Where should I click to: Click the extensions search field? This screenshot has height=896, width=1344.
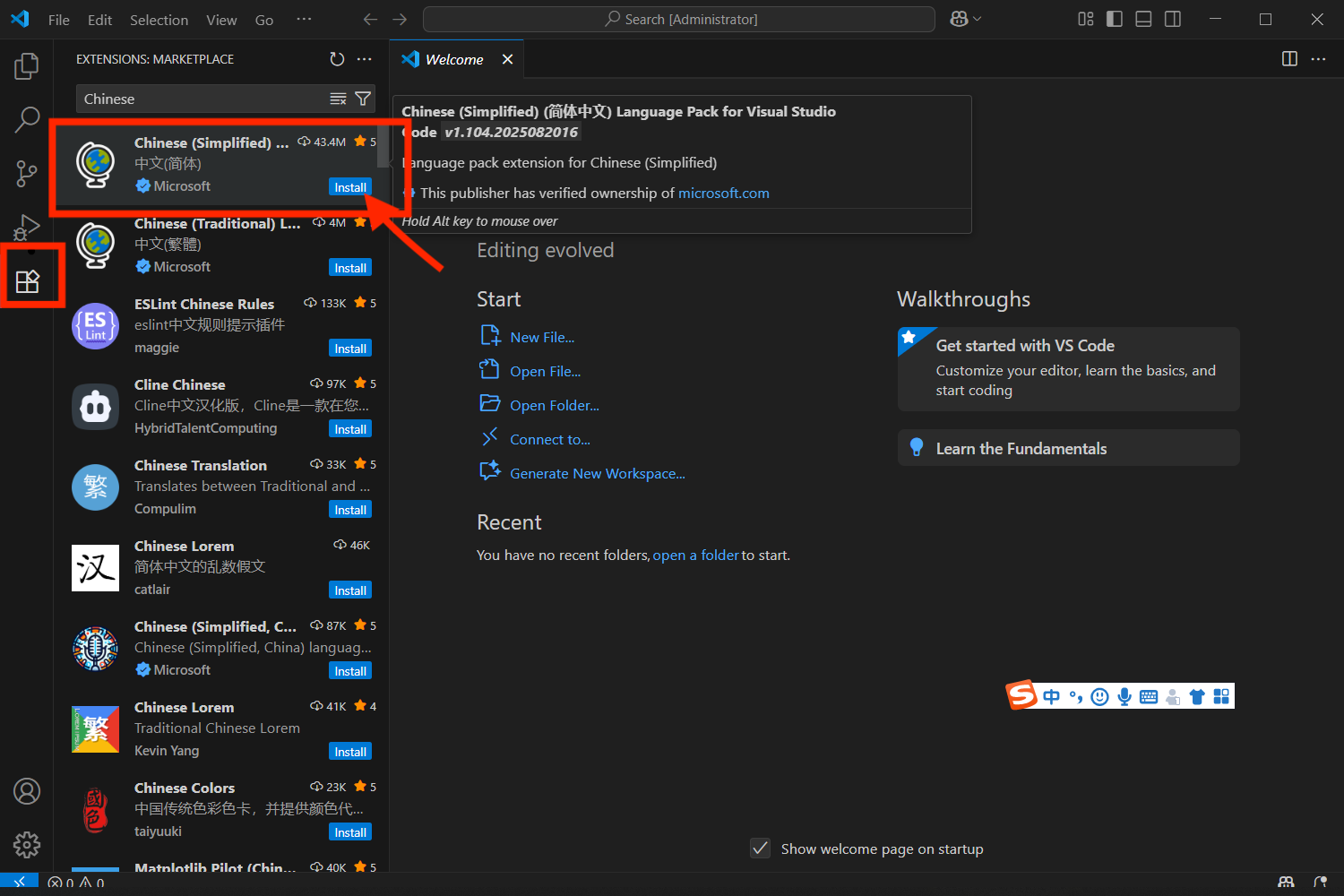(x=202, y=99)
